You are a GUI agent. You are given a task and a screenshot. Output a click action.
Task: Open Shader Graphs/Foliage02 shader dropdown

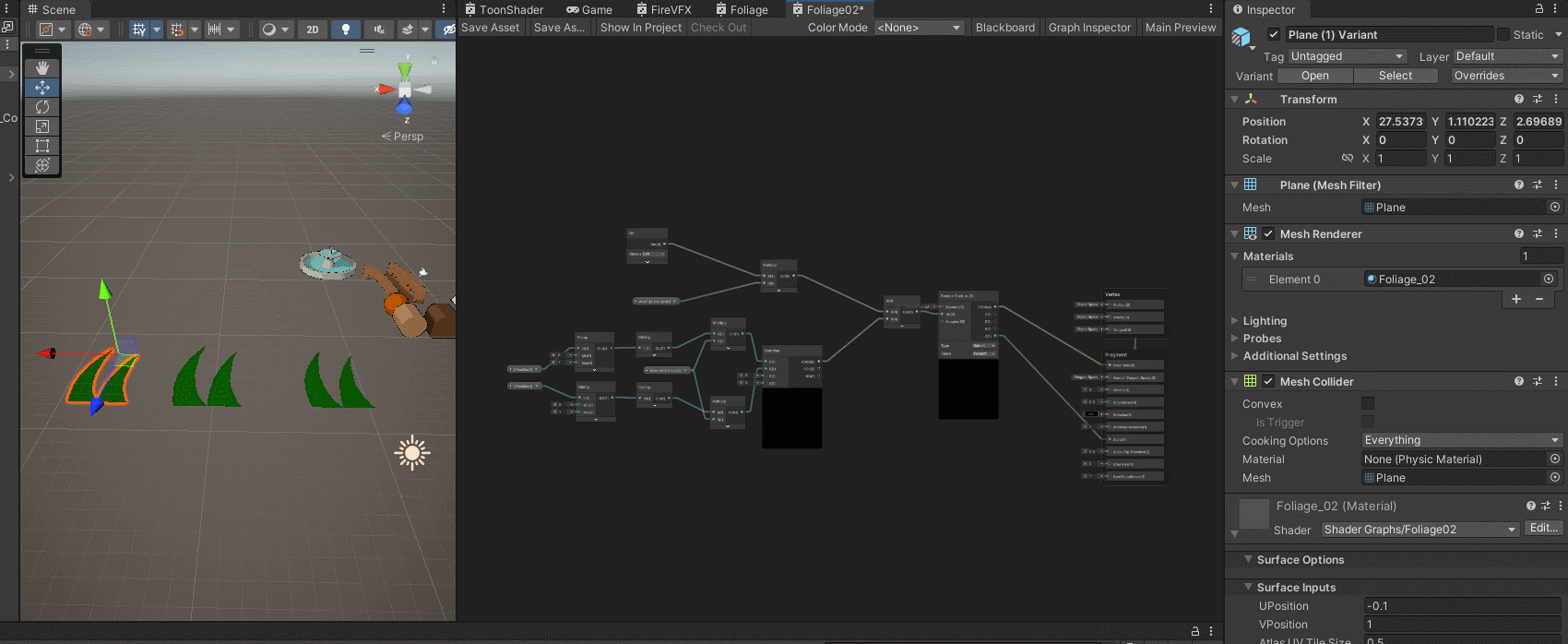[x=1420, y=530]
